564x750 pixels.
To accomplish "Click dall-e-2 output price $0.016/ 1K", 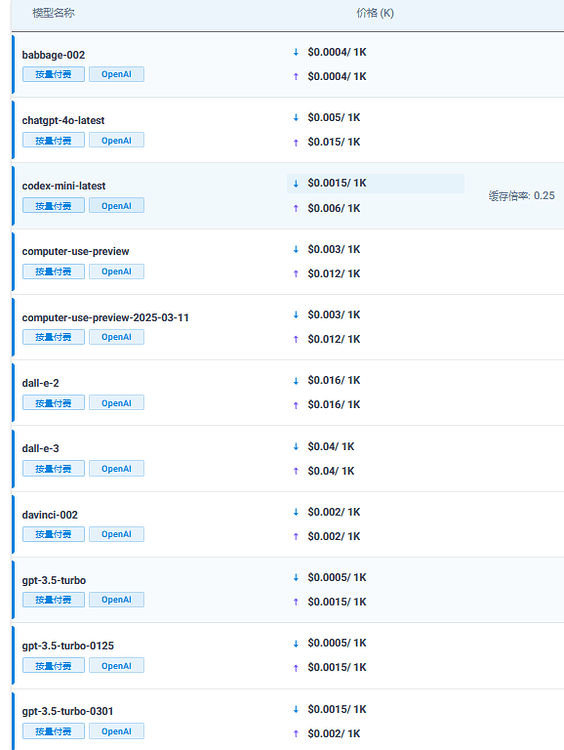I will click(334, 405).
